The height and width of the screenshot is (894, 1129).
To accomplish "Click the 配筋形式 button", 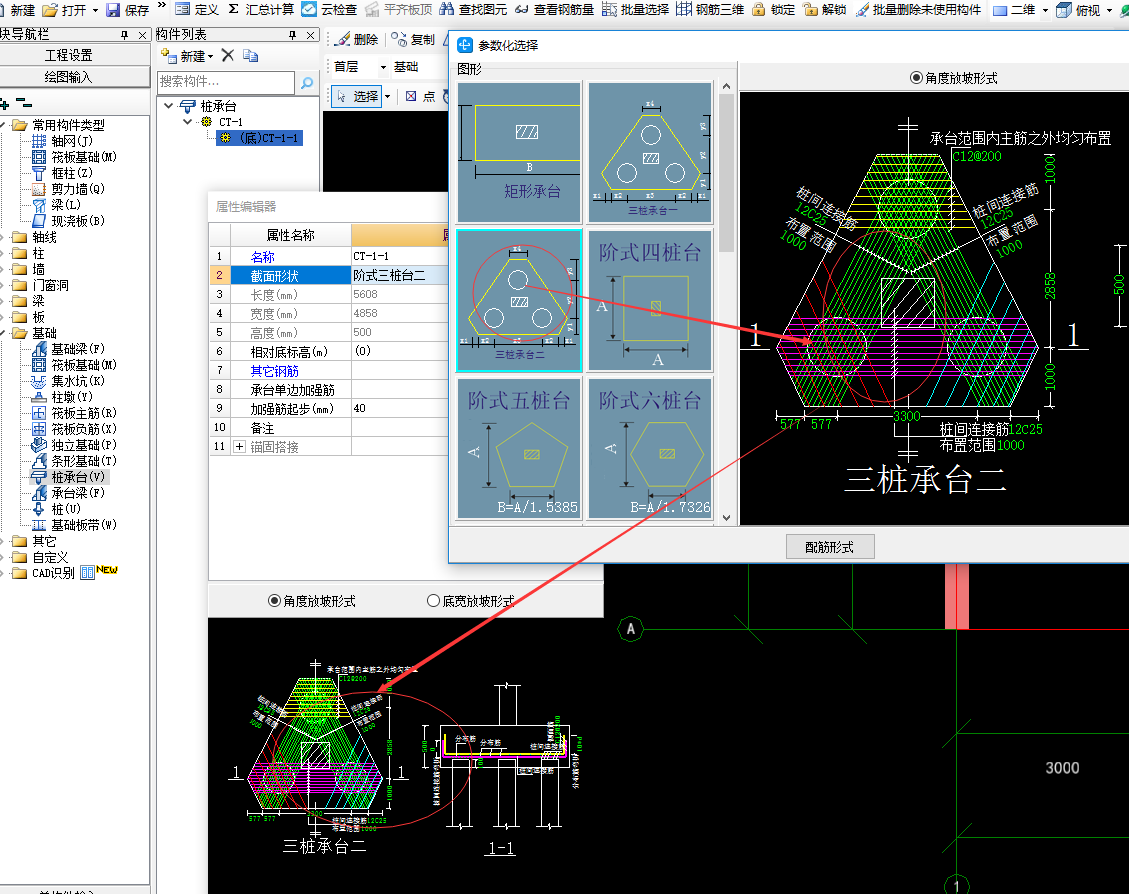I will pos(829,546).
